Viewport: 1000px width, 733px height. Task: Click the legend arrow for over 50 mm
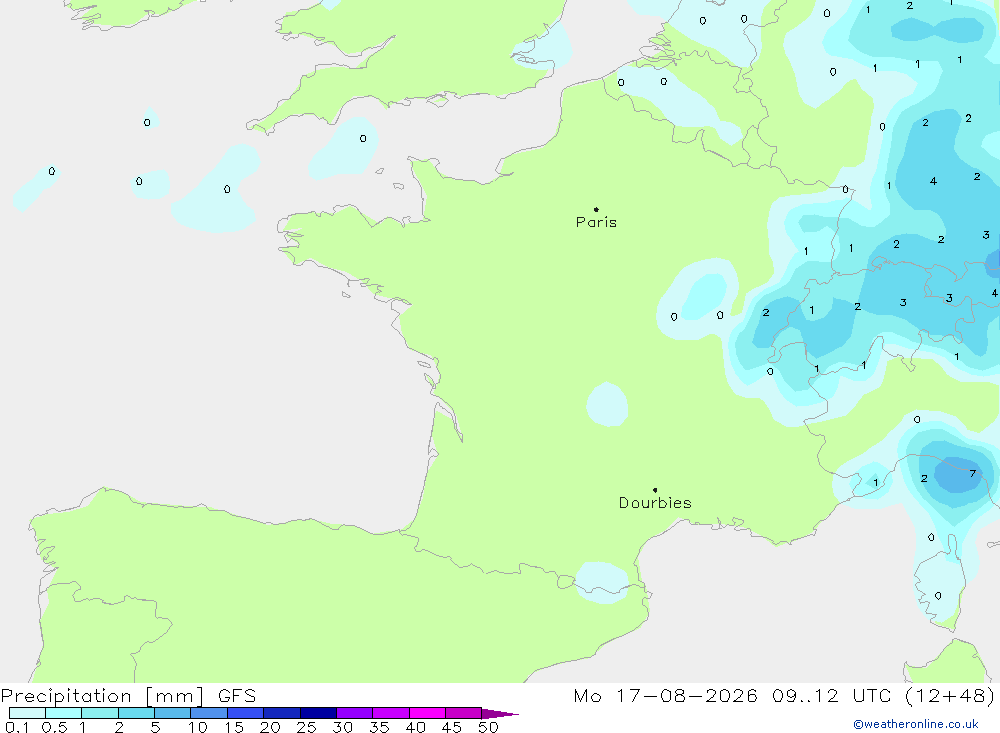point(500,713)
